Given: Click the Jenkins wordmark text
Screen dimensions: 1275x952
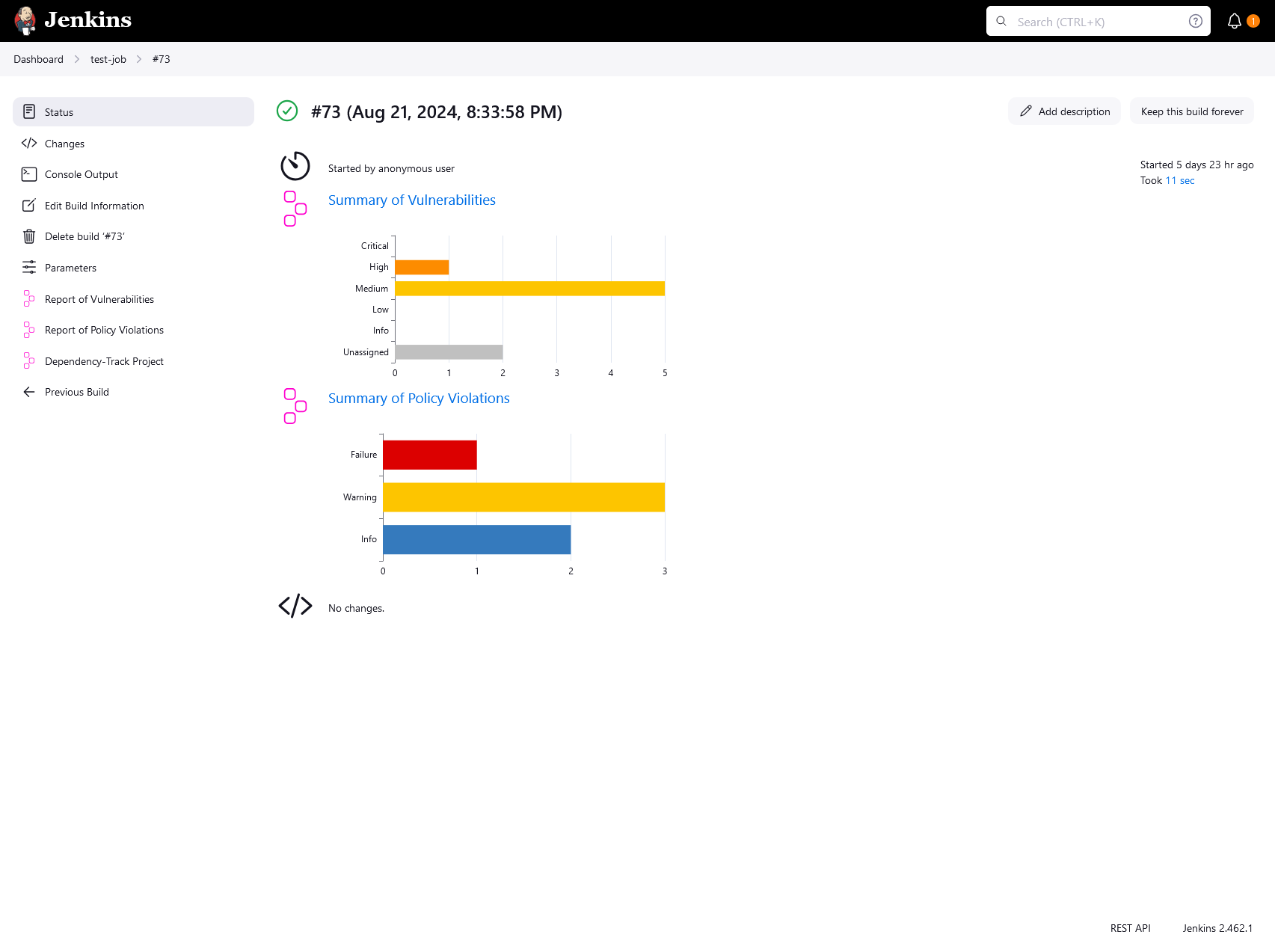Looking at the screenshot, I should point(87,20).
